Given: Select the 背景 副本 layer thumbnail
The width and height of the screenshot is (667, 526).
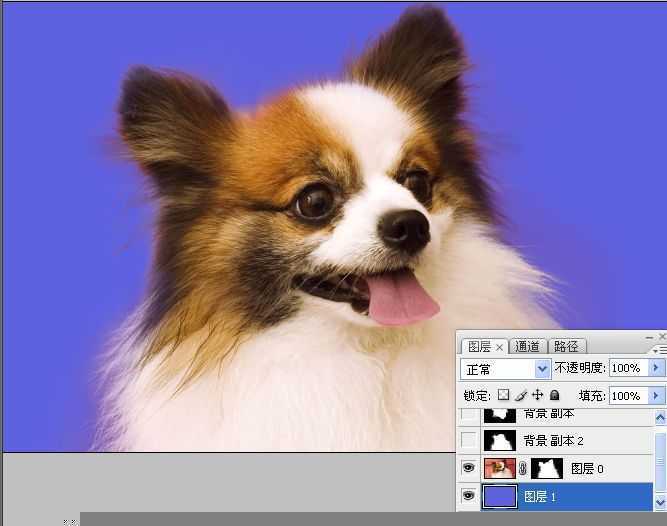Looking at the screenshot, I should pos(500,415).
